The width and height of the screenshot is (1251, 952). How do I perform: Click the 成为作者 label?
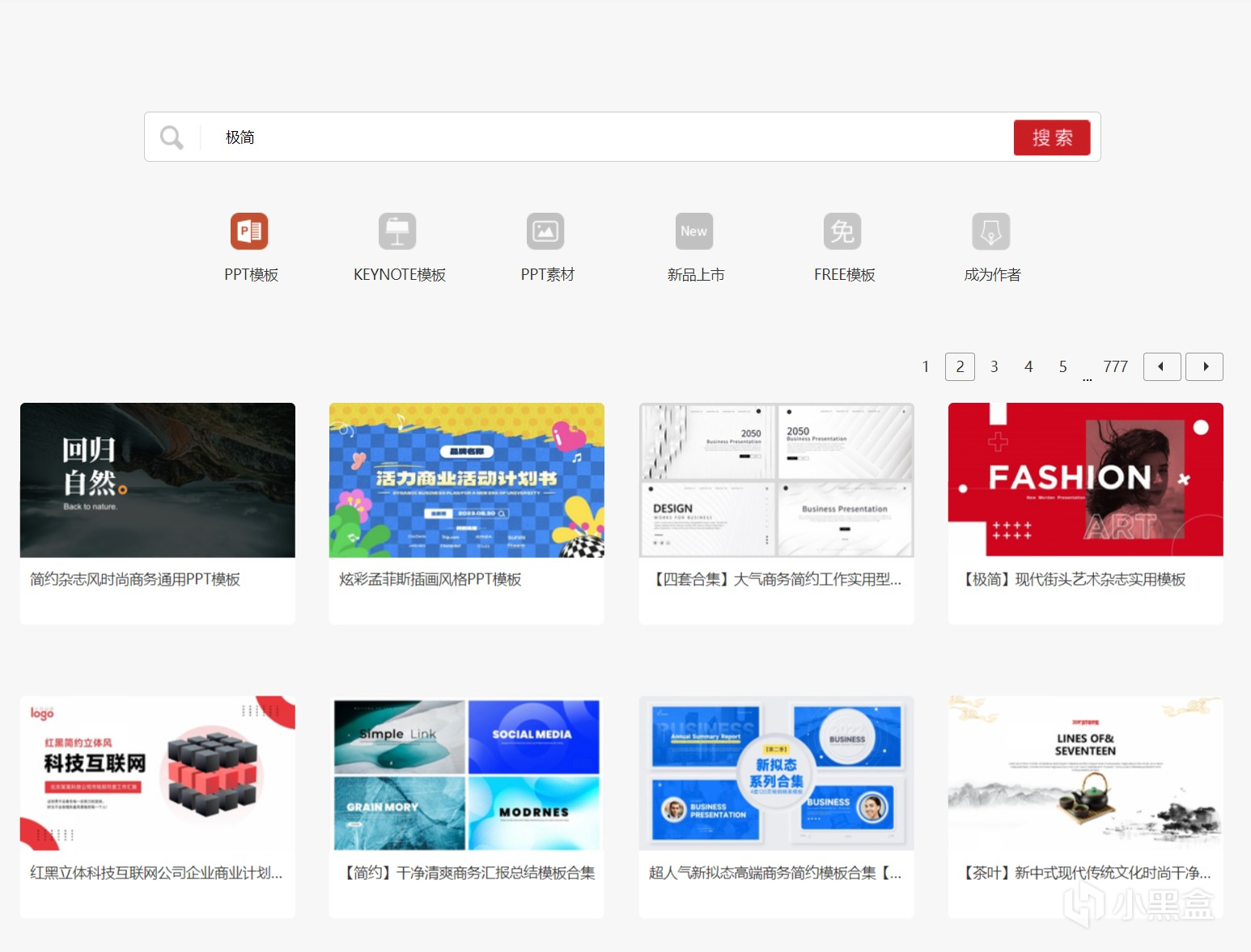tap(993, 275)
